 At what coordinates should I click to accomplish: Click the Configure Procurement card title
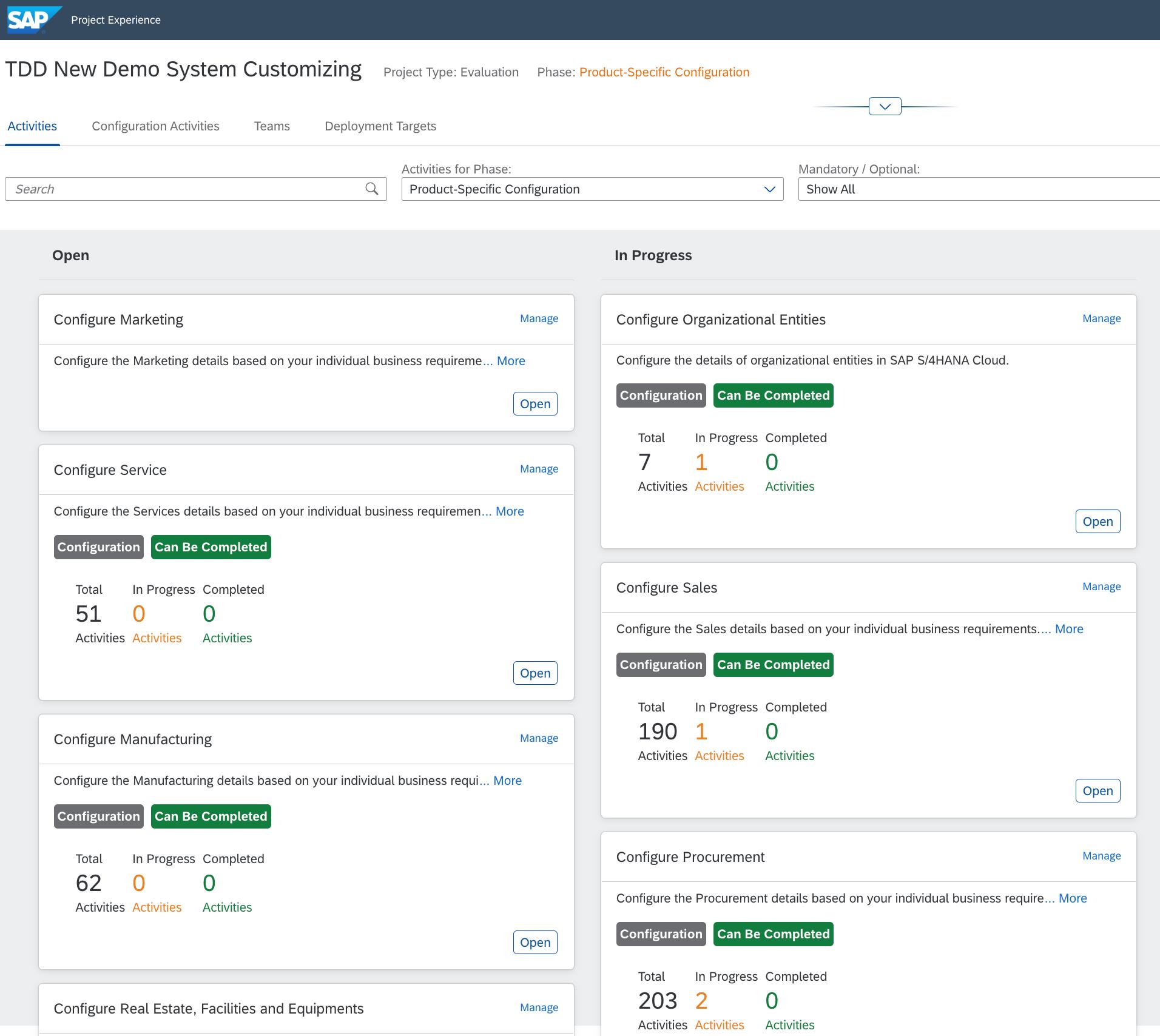[690, 857]
